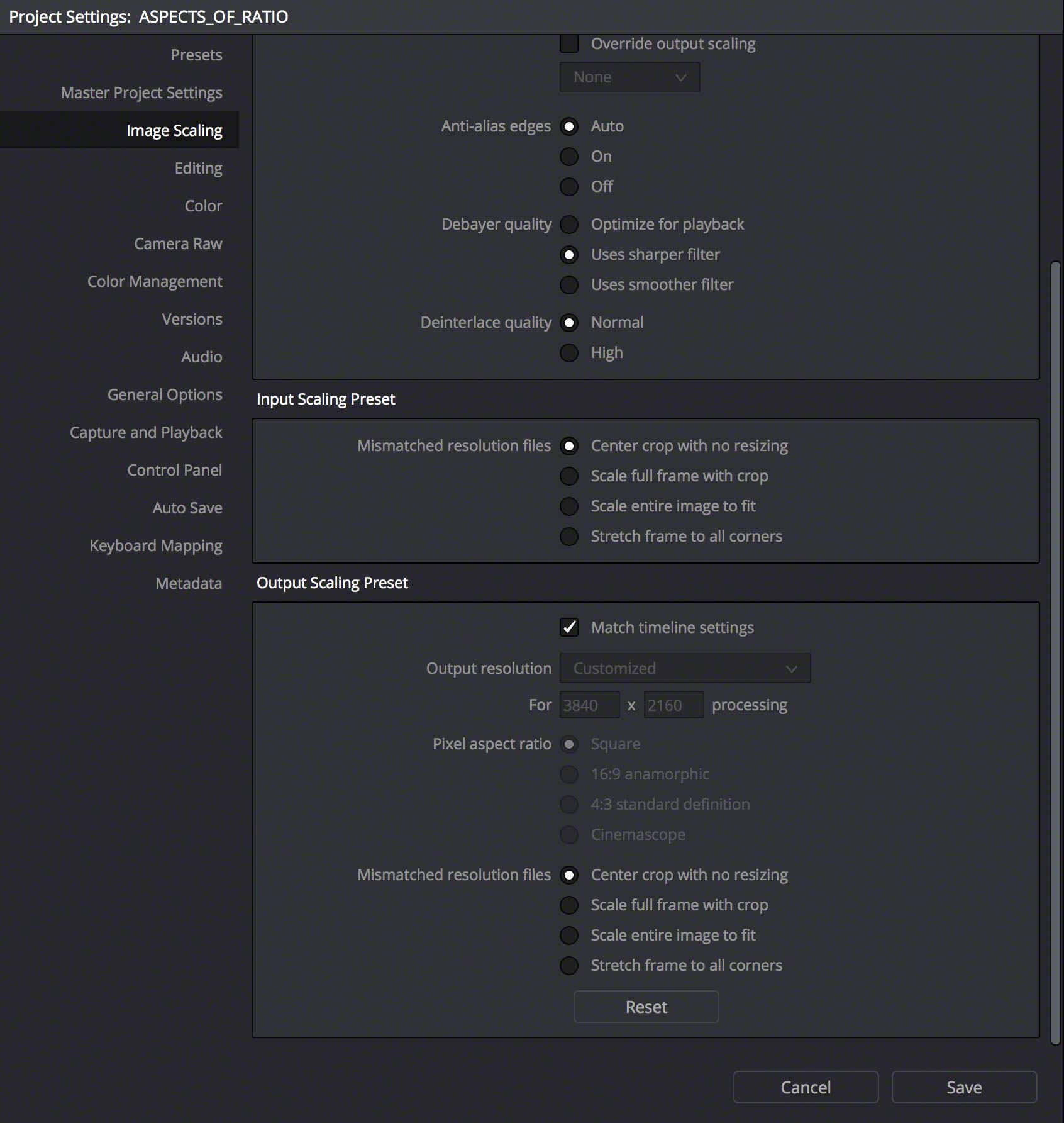Open Control Panel settings
1064x1123 pixels.
174,470
